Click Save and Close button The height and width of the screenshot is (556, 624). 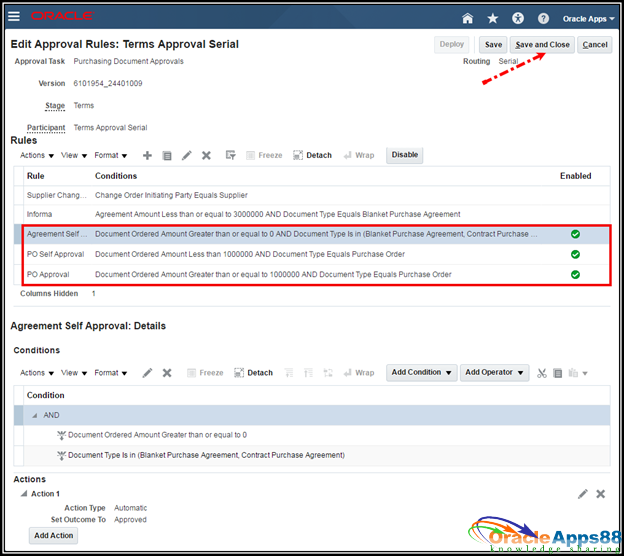pos(542,45)
